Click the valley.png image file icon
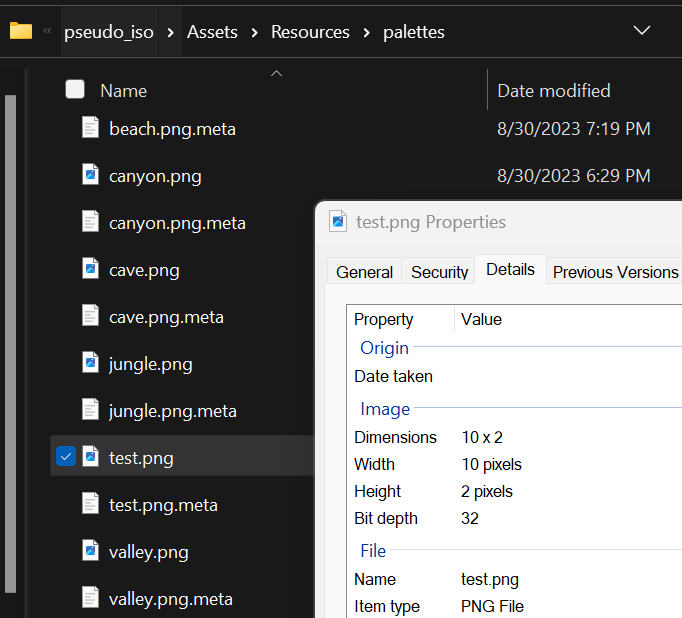The image size is (682, 618). pos(90,551)
